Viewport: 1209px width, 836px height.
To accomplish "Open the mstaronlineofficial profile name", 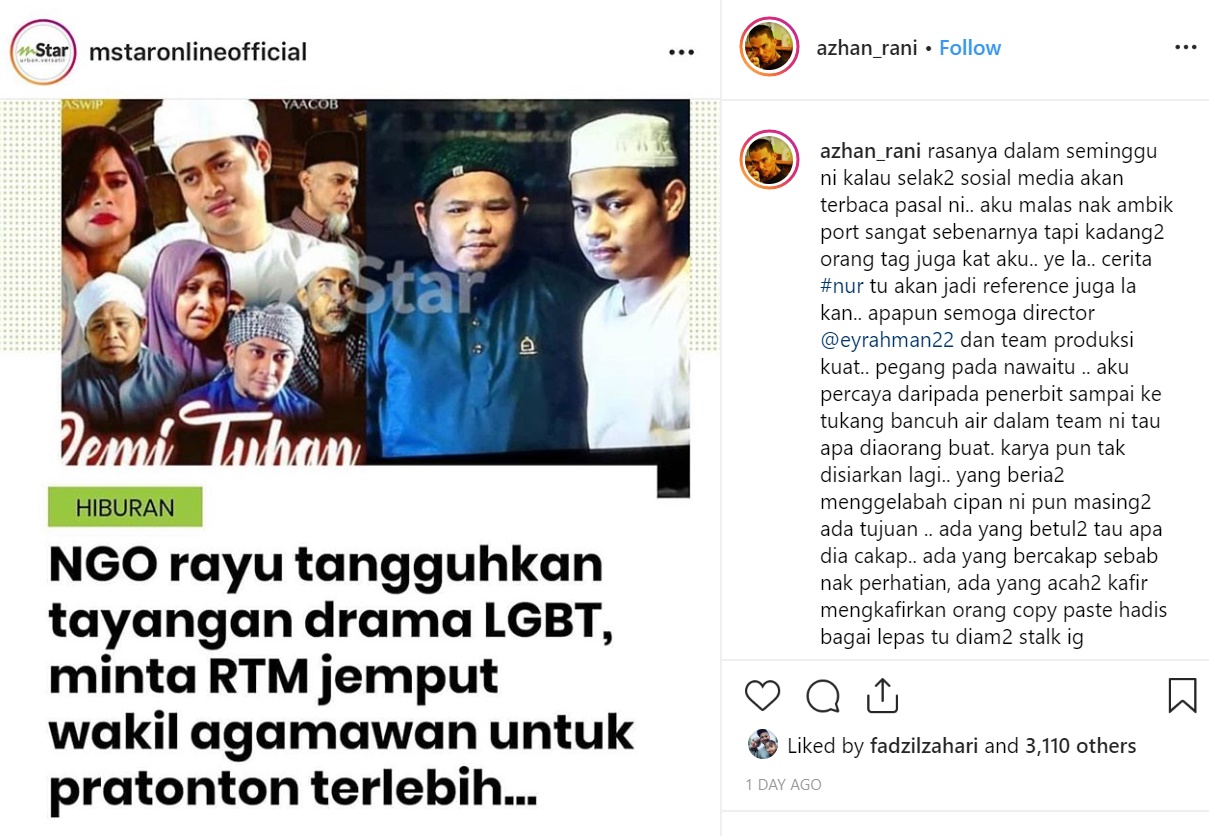I will [198, 51].
